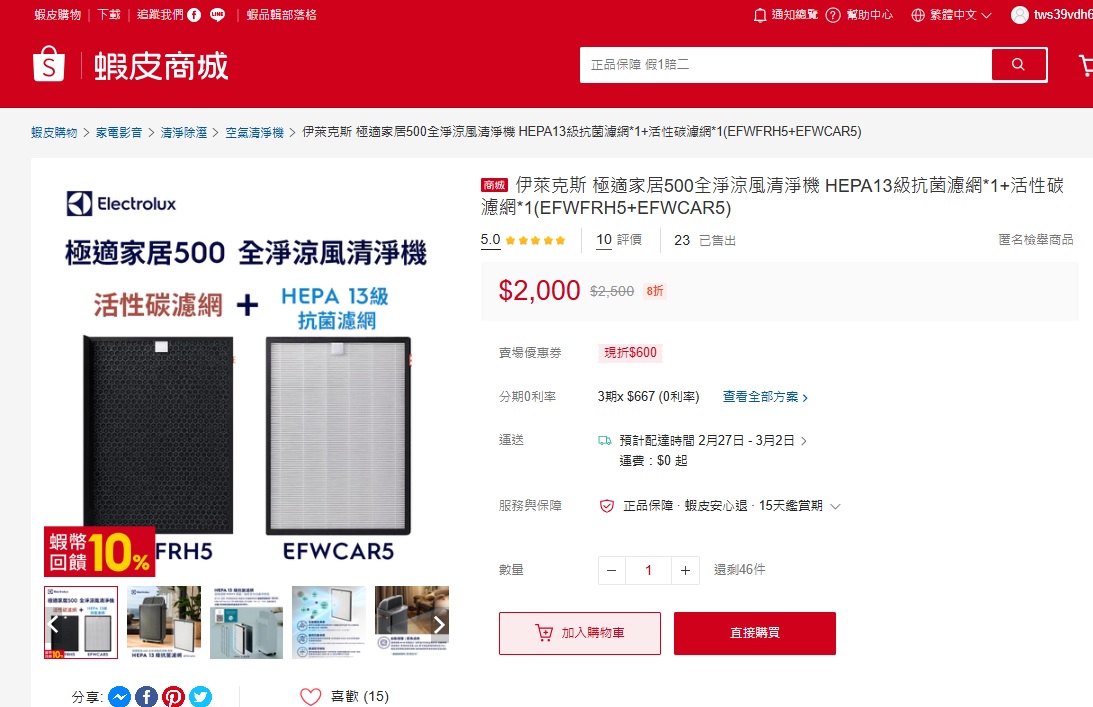Viewport: 1093px width, 707px height.
Task: Expand the 服務與保障 guarantee details chevron
Action: tap(836, 506)
